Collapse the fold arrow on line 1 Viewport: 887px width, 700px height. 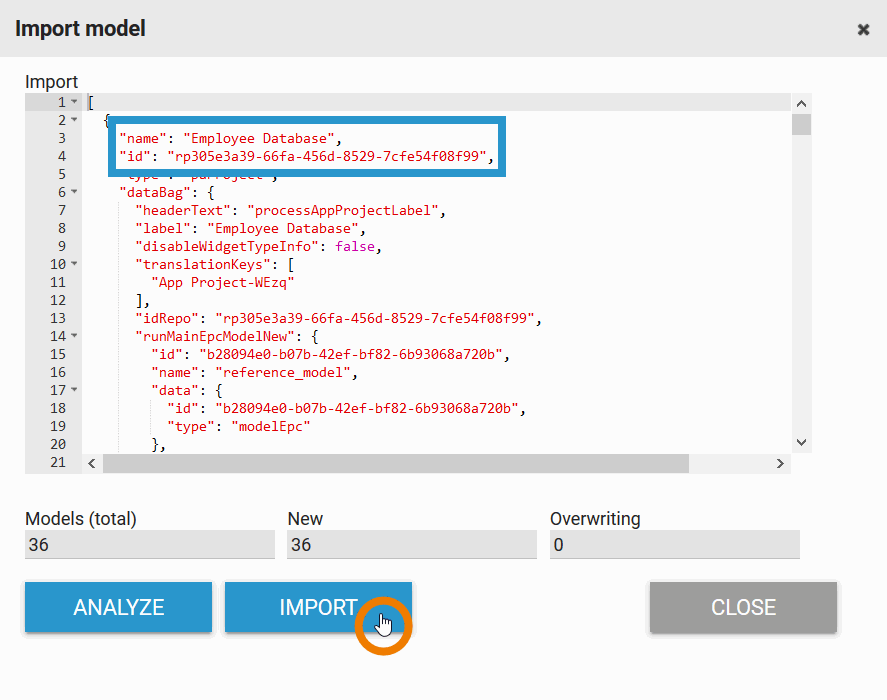point(74,102)
